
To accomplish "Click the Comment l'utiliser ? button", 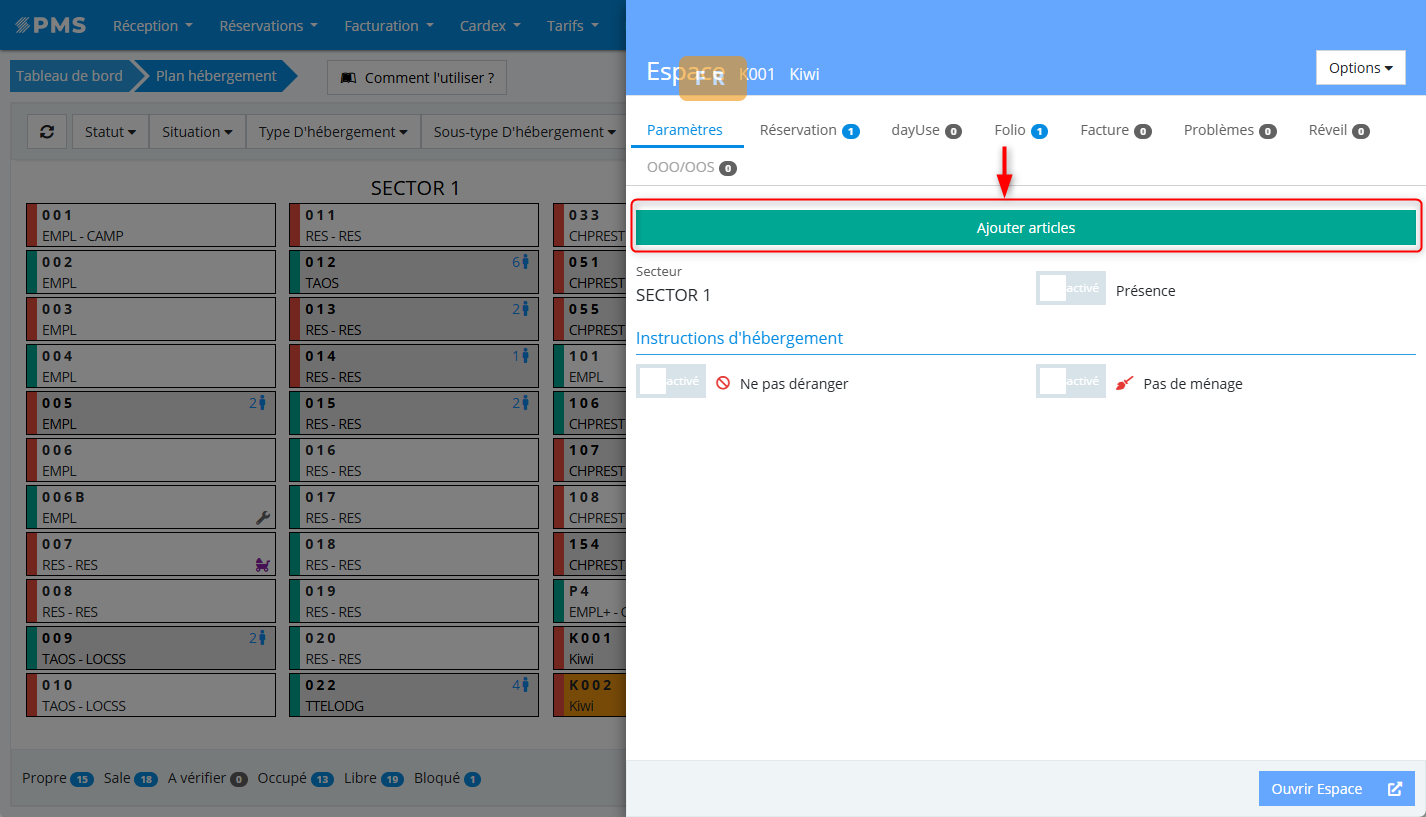I will point(417,78).
